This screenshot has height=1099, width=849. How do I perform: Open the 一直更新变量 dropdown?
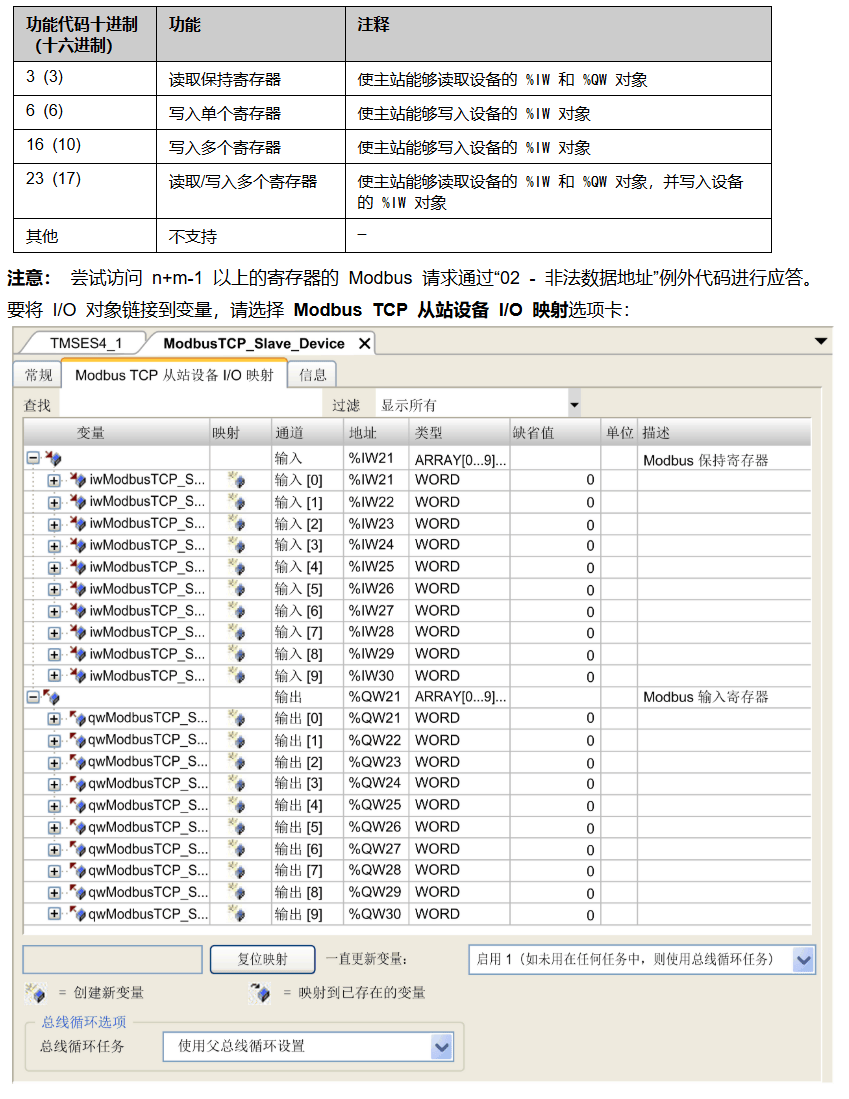803,960
